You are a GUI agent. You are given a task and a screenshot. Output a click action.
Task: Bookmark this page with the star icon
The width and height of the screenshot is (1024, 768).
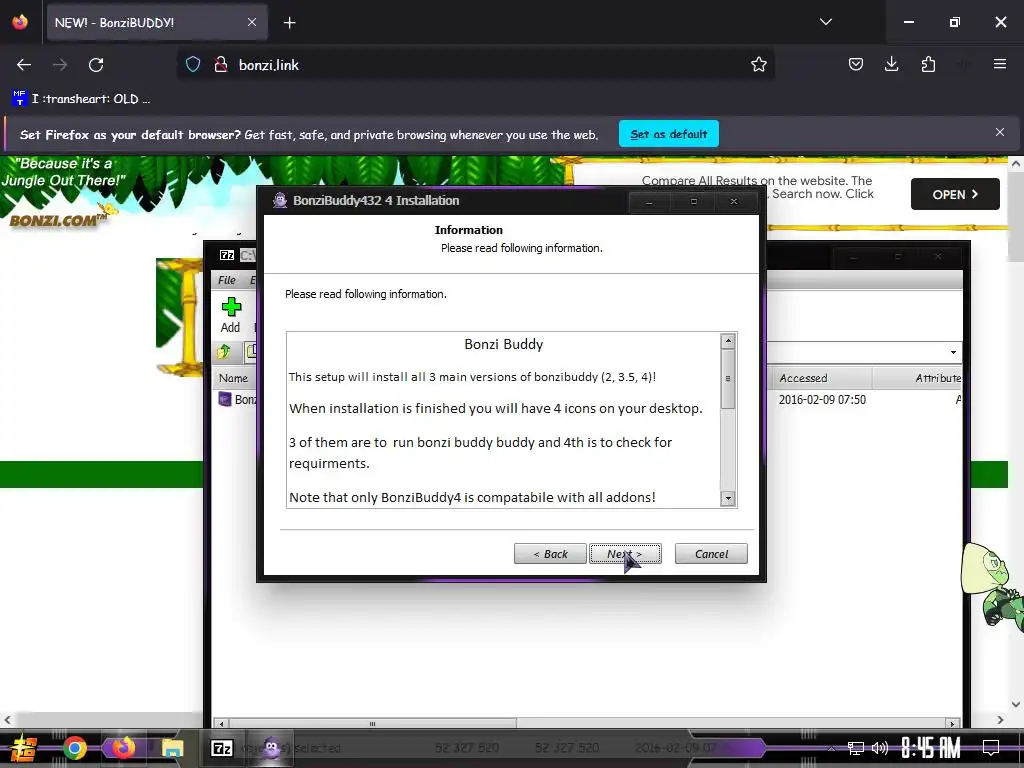[758, 64]
